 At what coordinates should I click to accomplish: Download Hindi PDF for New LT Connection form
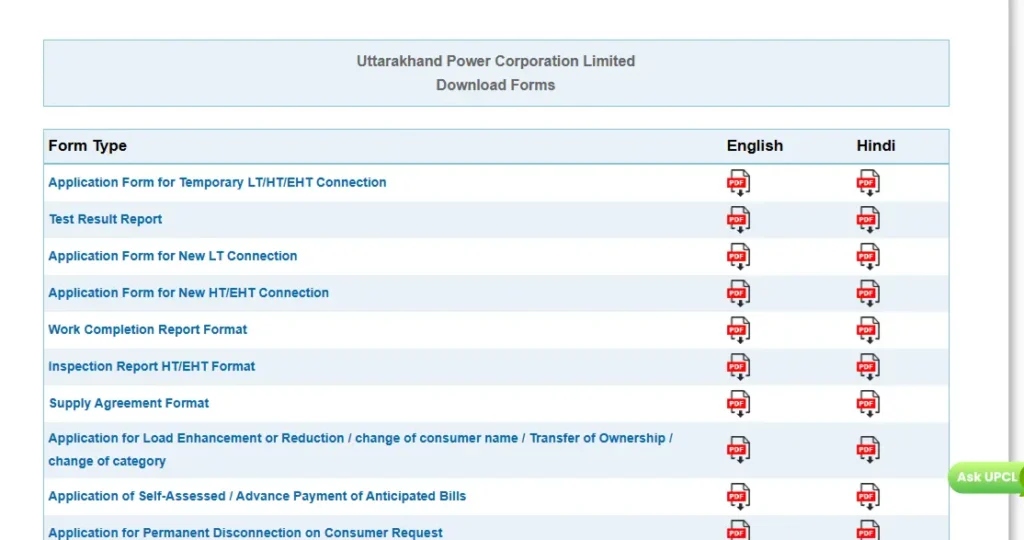[x=868, y=256]
